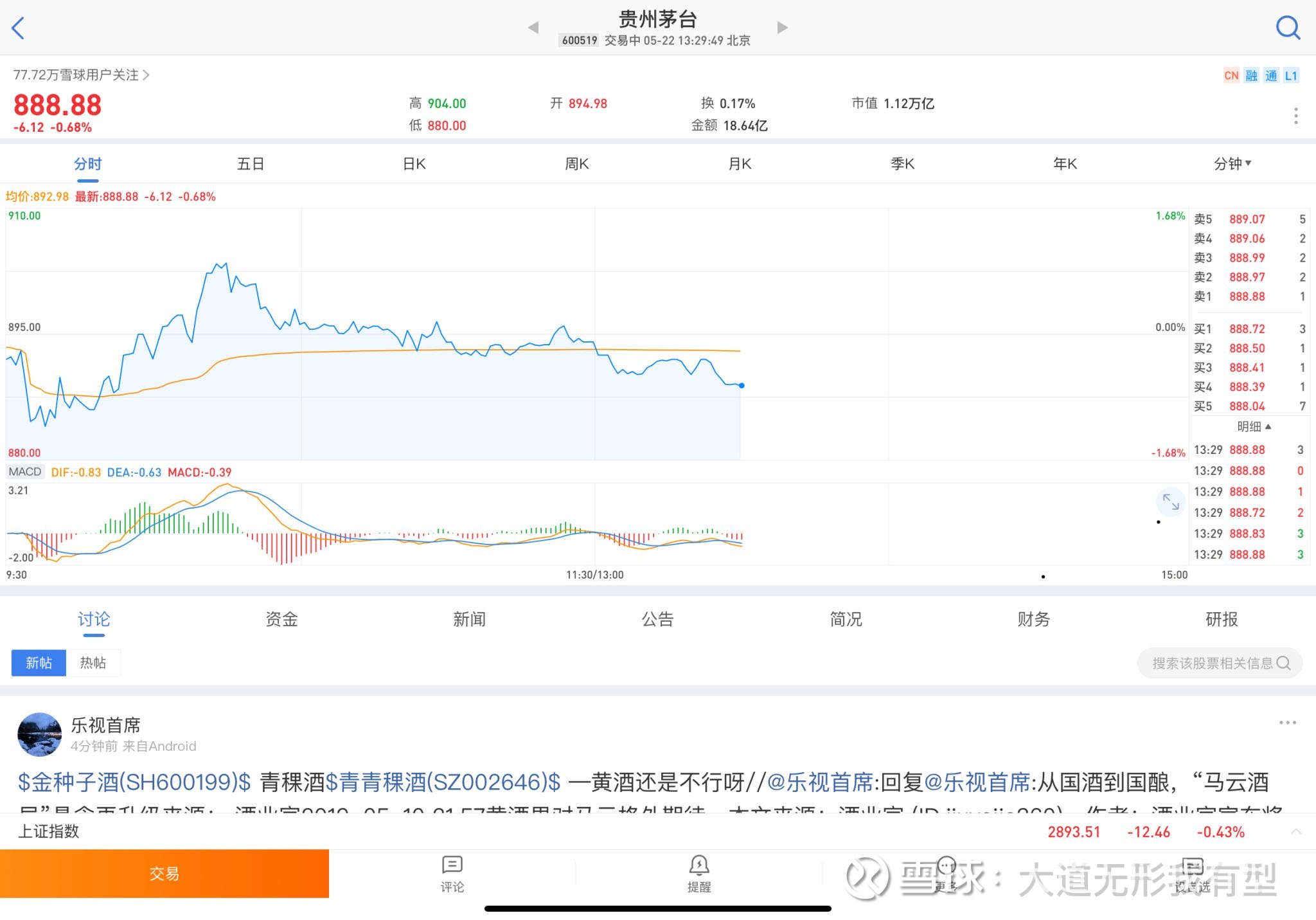The image size is (1316, 920).
Task: Open 分钟 interval dropdown
Action: tap(1232, 164)
